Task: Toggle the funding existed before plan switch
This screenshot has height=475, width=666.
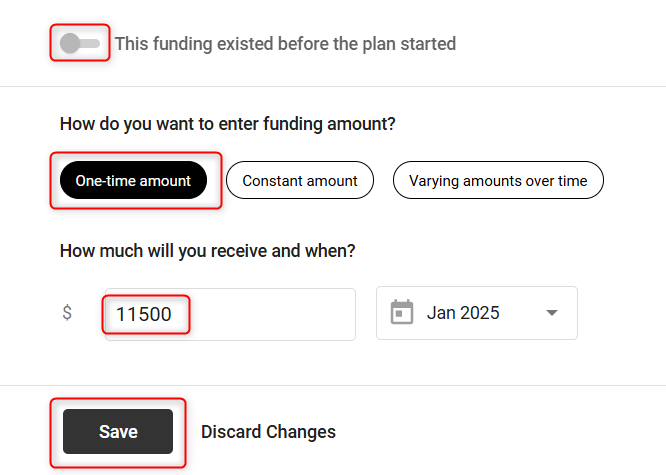Action: (x=79, y=43)
